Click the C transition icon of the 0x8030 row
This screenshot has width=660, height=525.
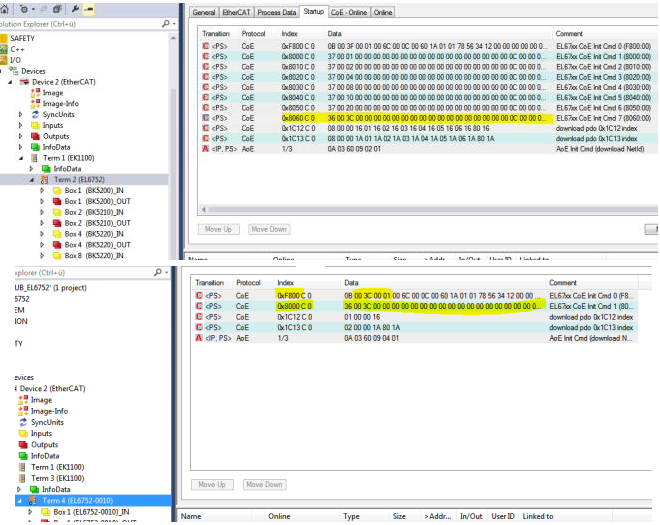[x=205, y=87]
